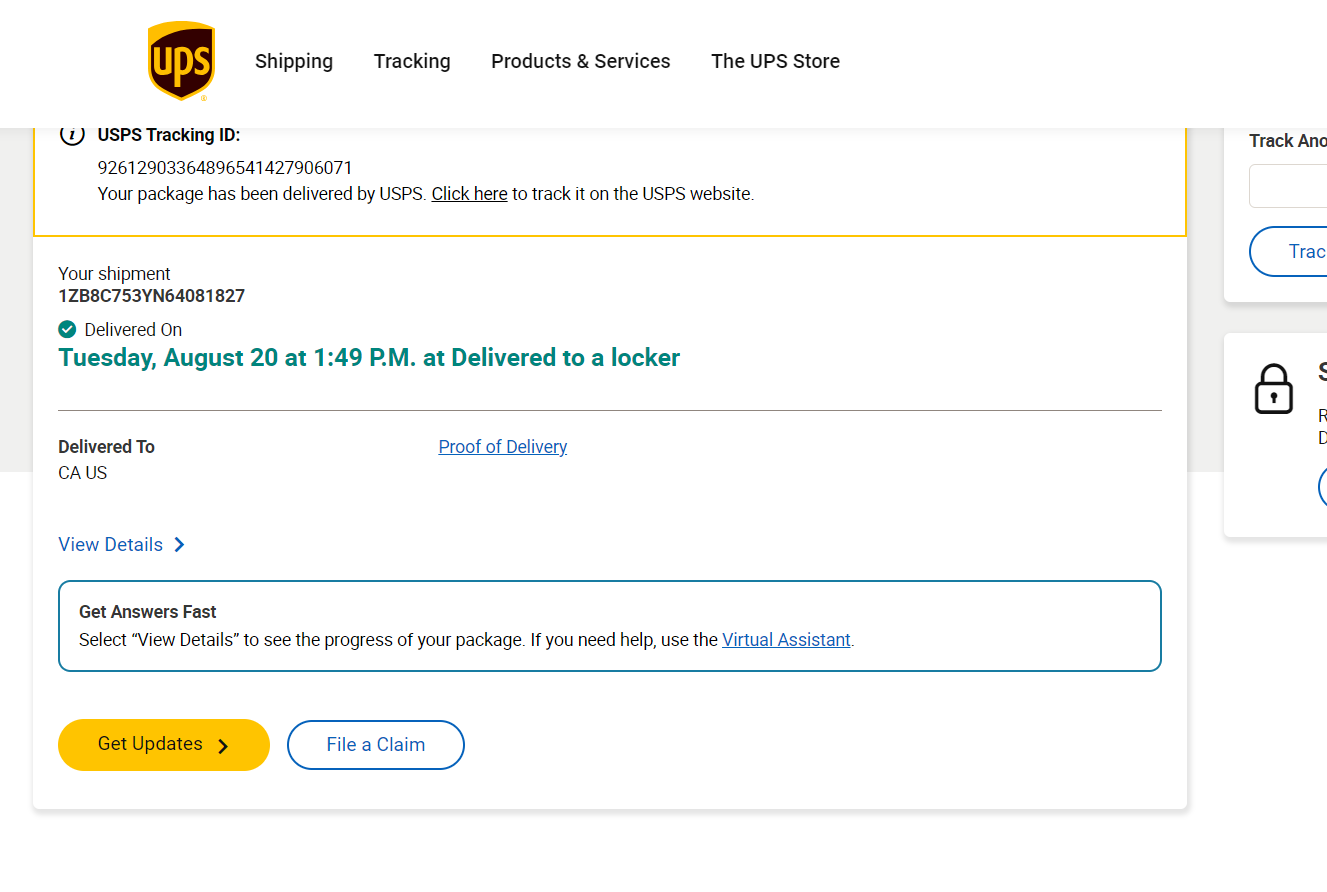The height and width of the screenshot is (892, 1327).
Task: Click the padlock icon in side panel
Action: tap(1273, 389)
